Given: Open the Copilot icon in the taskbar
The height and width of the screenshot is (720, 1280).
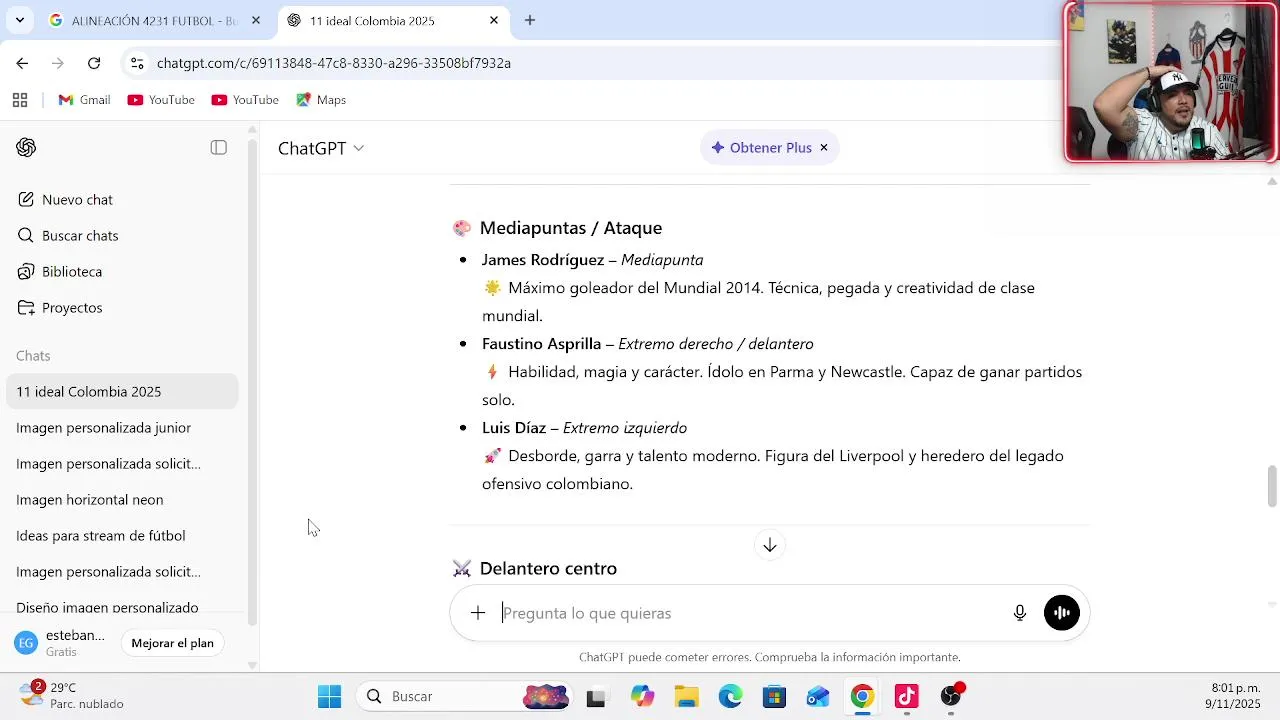Looking at the screenshot, I should point(642,696).
